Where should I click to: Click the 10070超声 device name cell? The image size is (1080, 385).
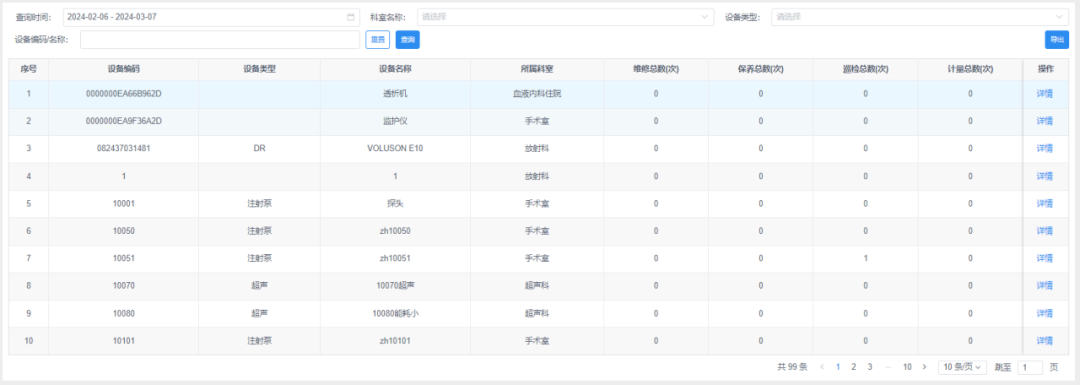[x=395, y=286]
